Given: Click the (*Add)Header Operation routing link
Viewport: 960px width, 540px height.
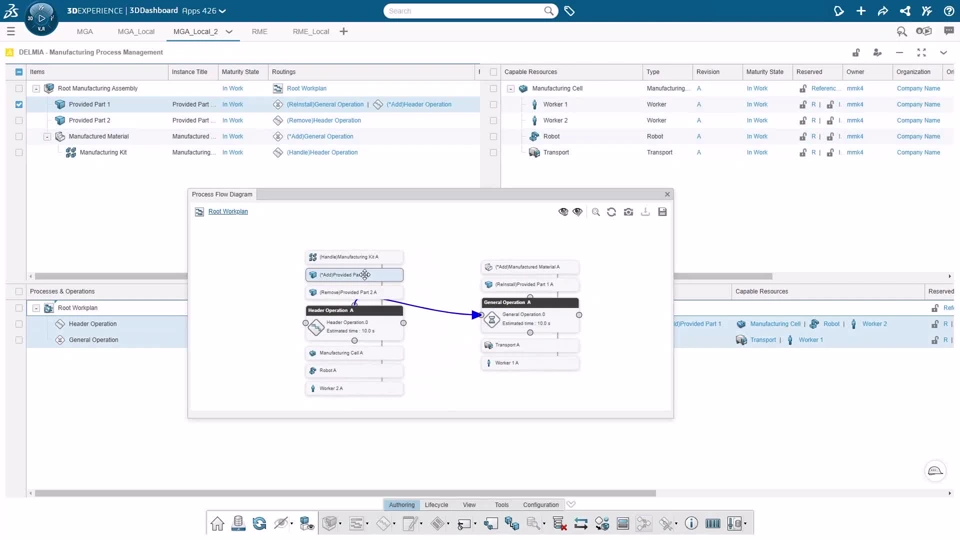Looking at the screenshot, I should (419, 105).
